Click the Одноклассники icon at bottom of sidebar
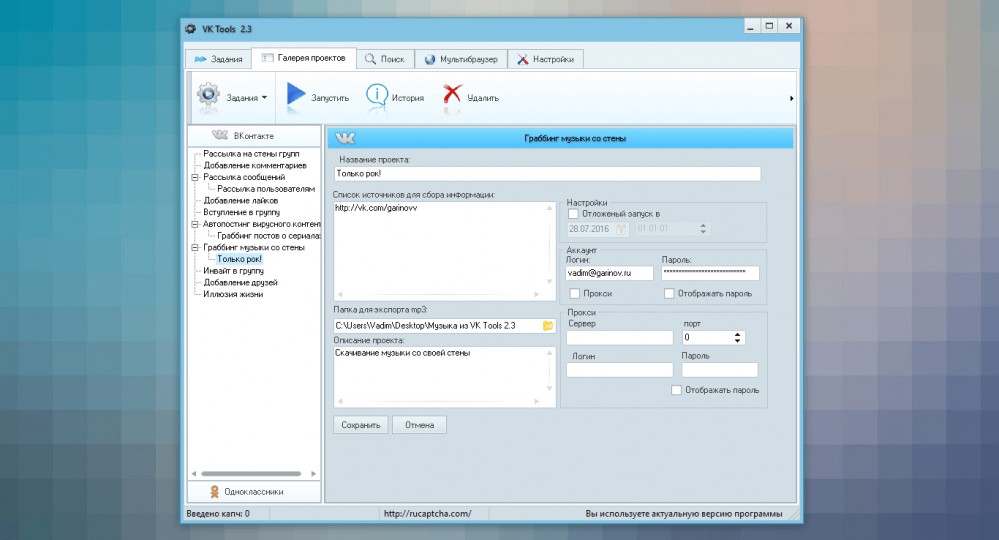The height and width of the screenshot is (540, 999). pos(215,492)
